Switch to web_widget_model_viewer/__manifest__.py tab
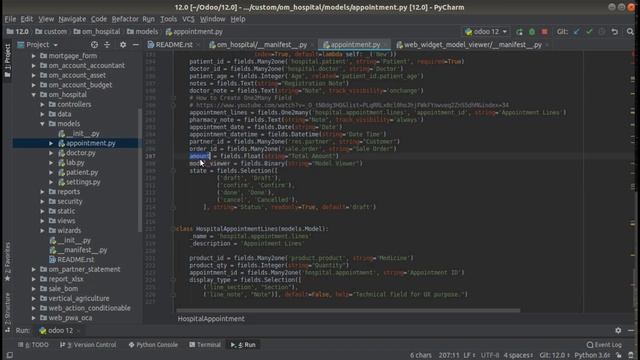640x360 pixels. 472,45
